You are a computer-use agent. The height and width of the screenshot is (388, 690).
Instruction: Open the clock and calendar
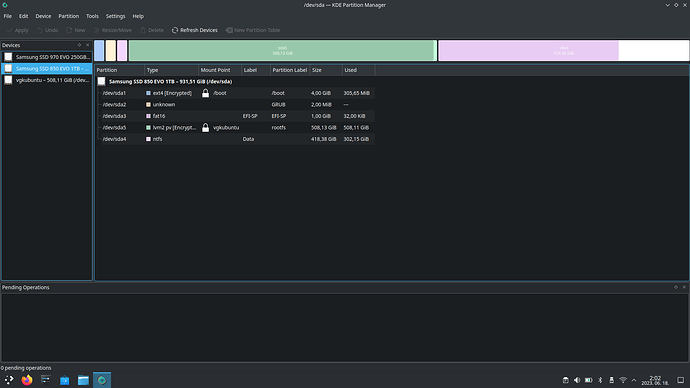[x=655, y=381]
